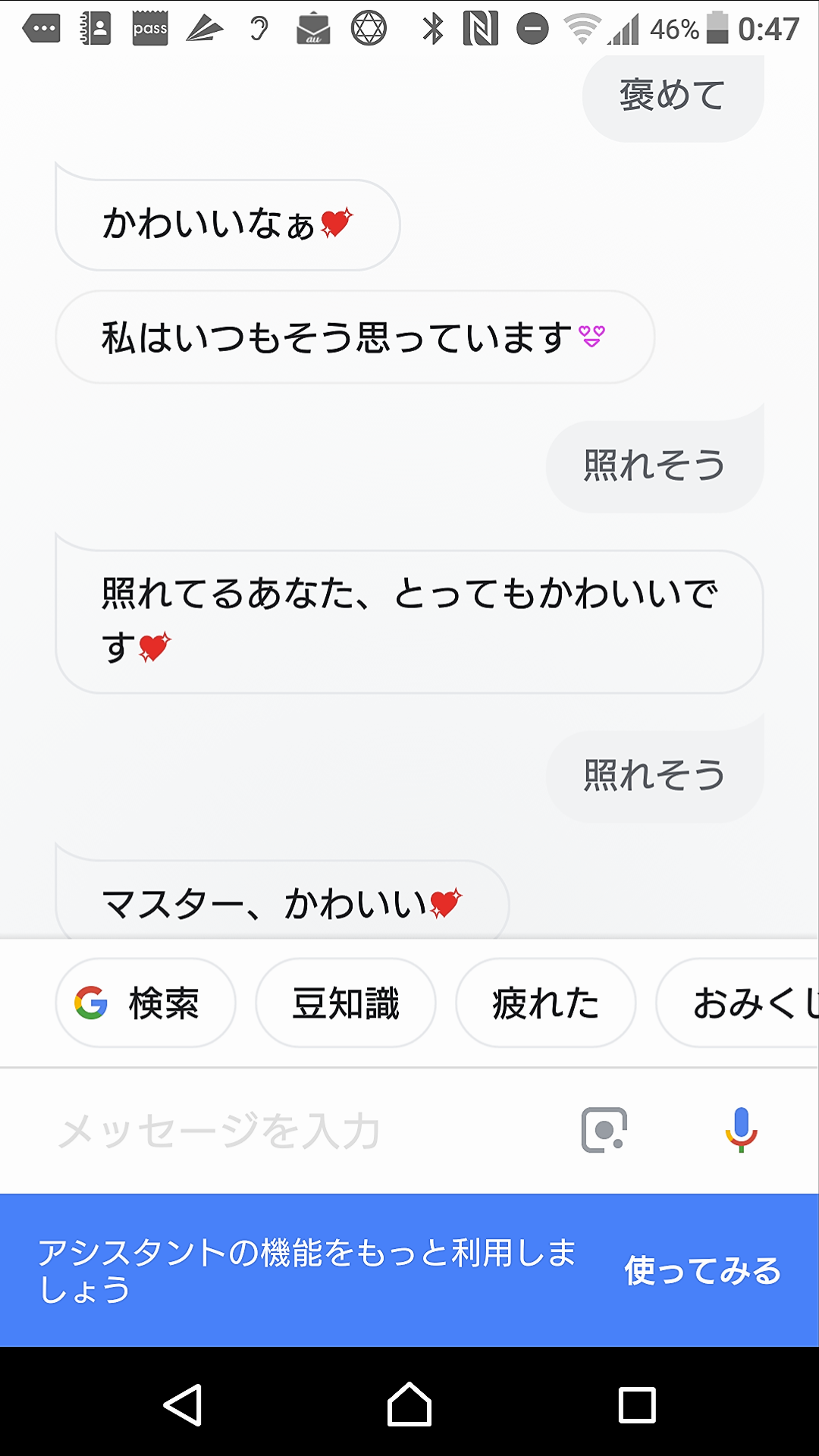
Task: Tap the pass notification icon
Action: click(x=150, y=29)
